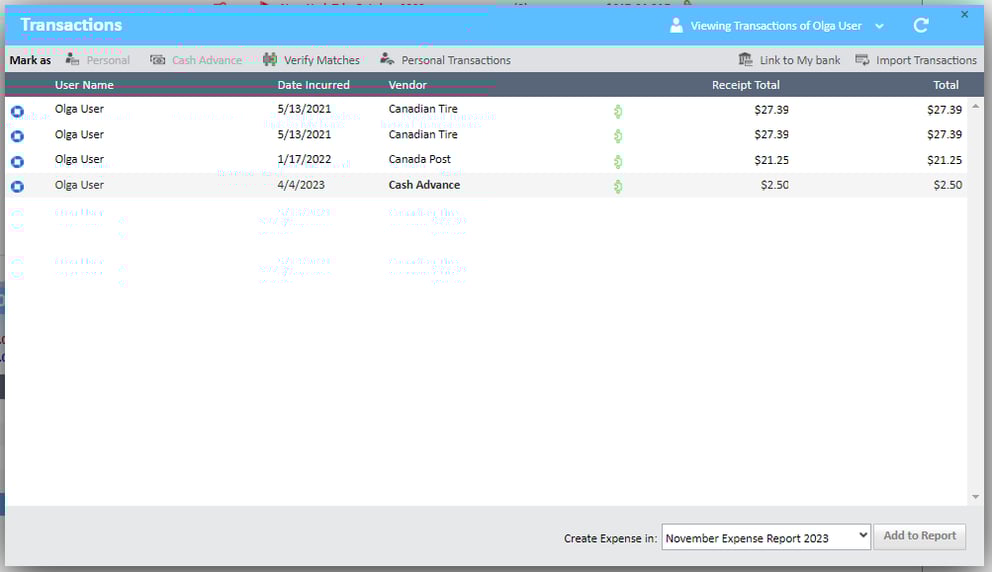
Task: Click the Personal mark-as icon
Action: (x=72, y=59)
